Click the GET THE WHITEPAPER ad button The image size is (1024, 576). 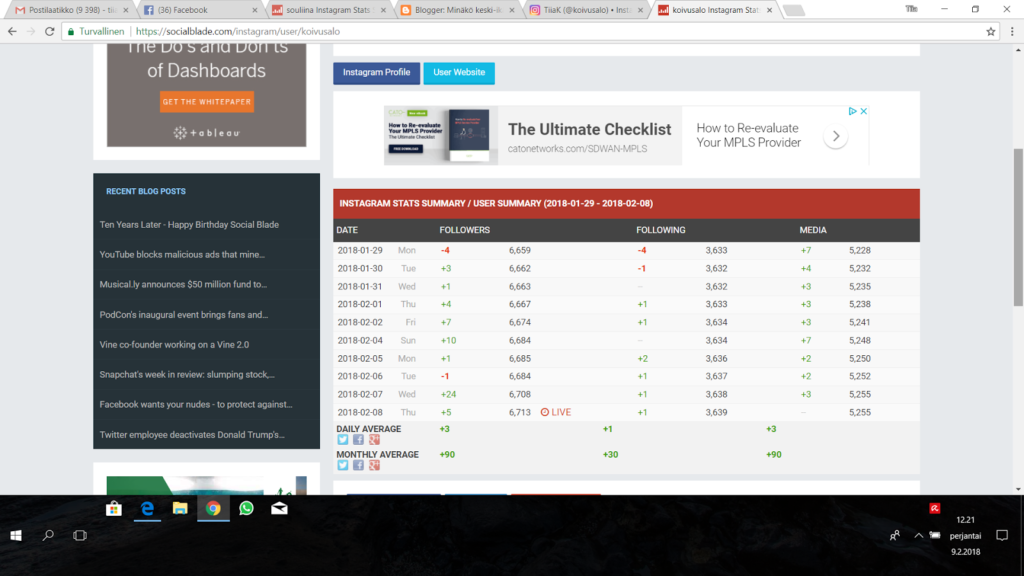207,102
